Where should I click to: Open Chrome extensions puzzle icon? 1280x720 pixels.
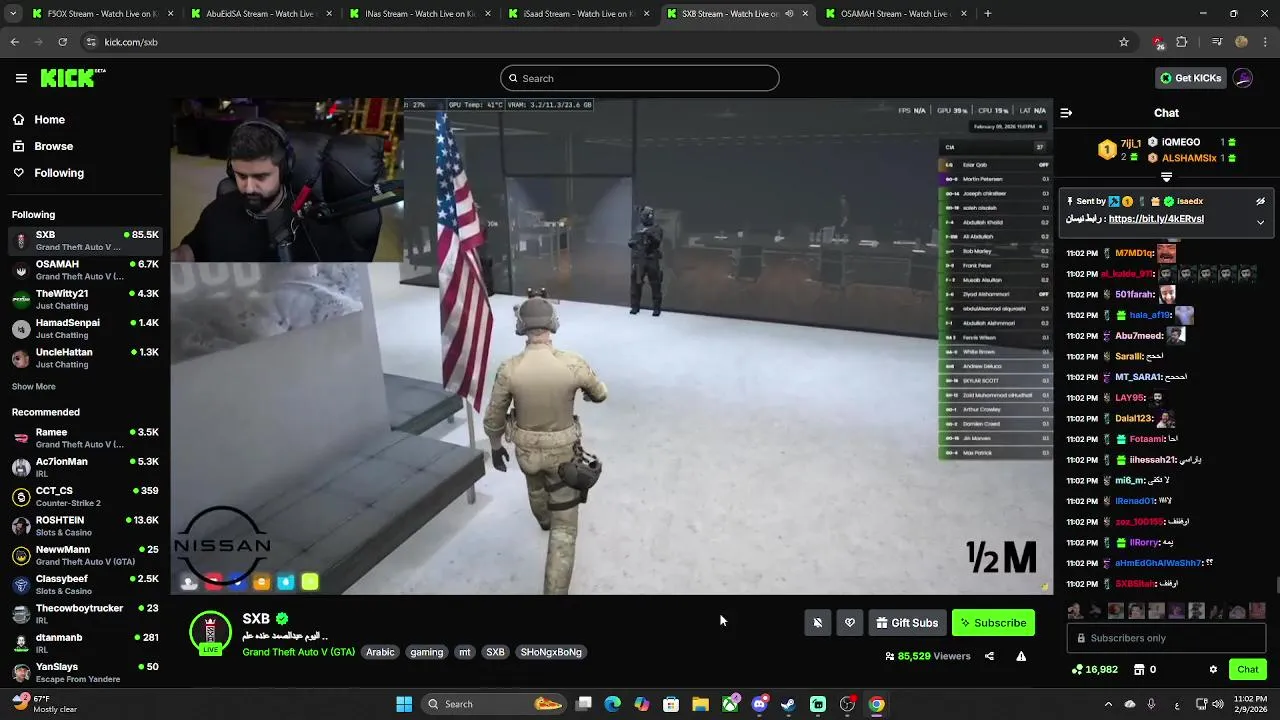1182,42
